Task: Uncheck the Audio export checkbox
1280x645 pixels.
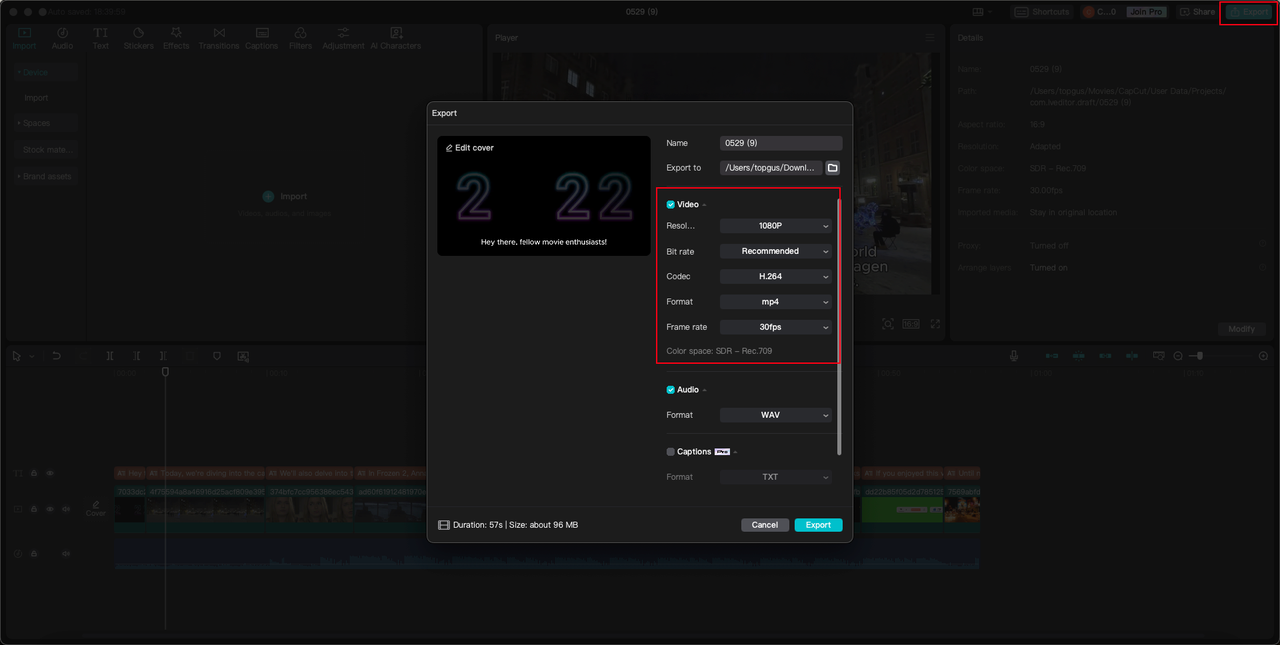Action: tap(671, 390)
